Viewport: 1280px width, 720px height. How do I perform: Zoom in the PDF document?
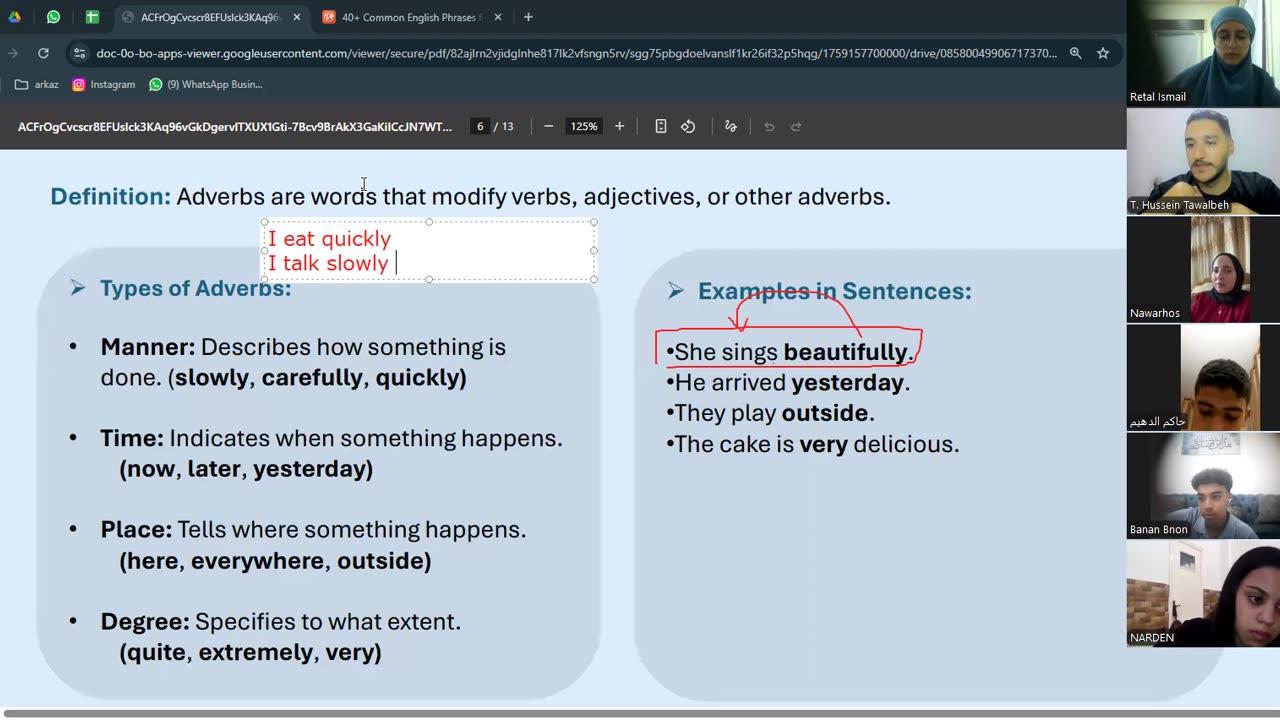[x=620, y=127]
